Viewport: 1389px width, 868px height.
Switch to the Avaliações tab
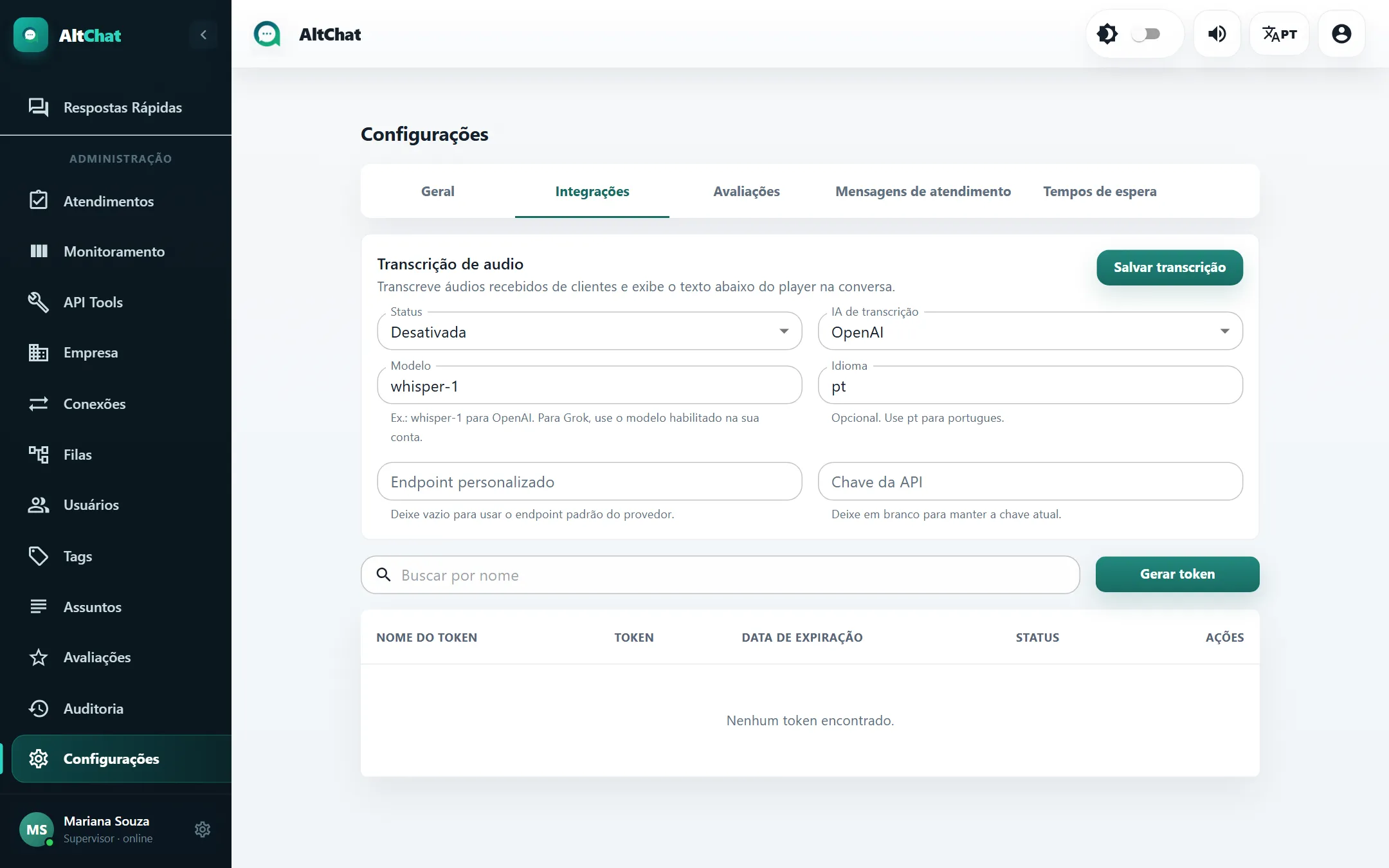point(747,191)
